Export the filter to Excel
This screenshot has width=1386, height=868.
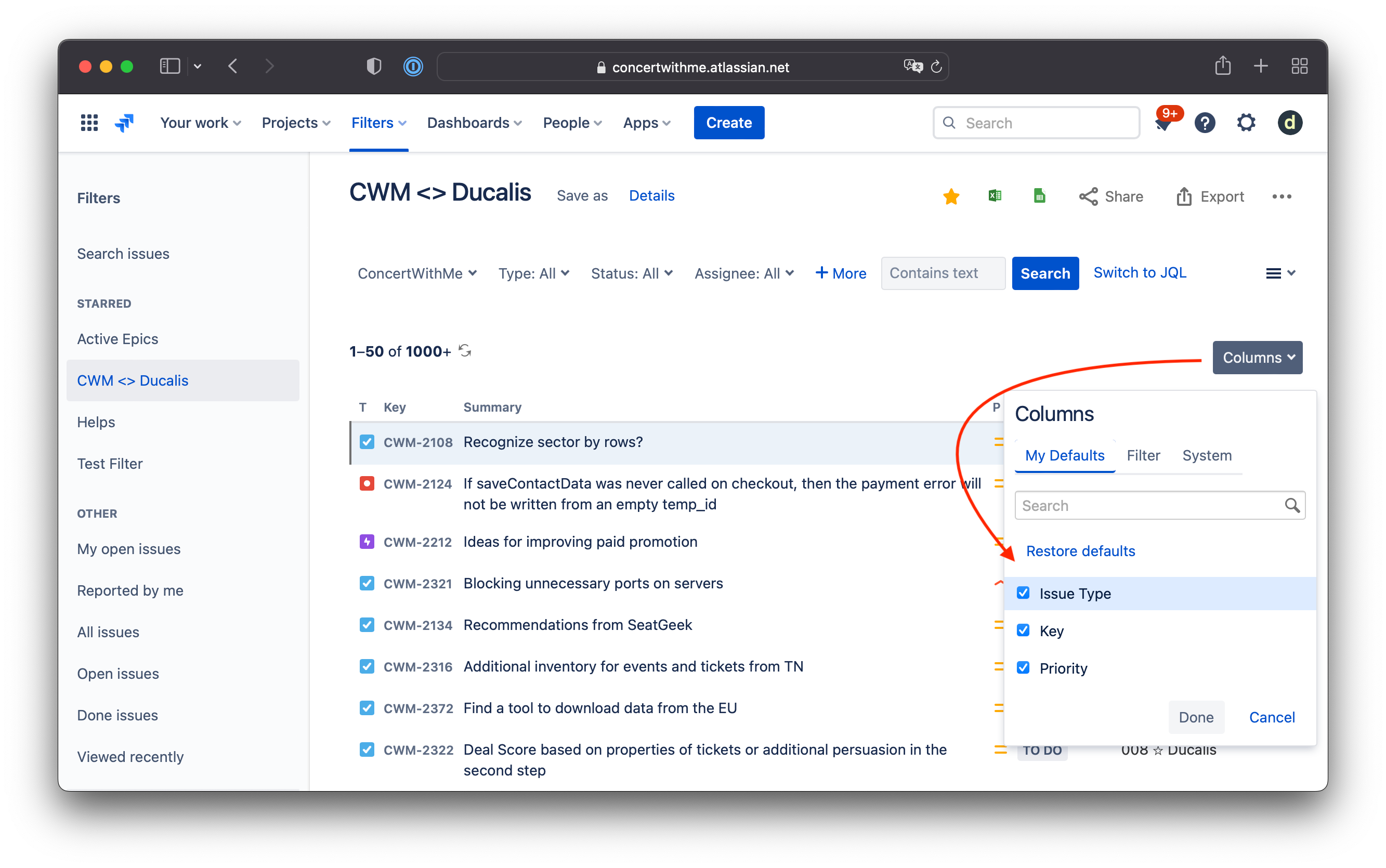(x=995, y=196)
